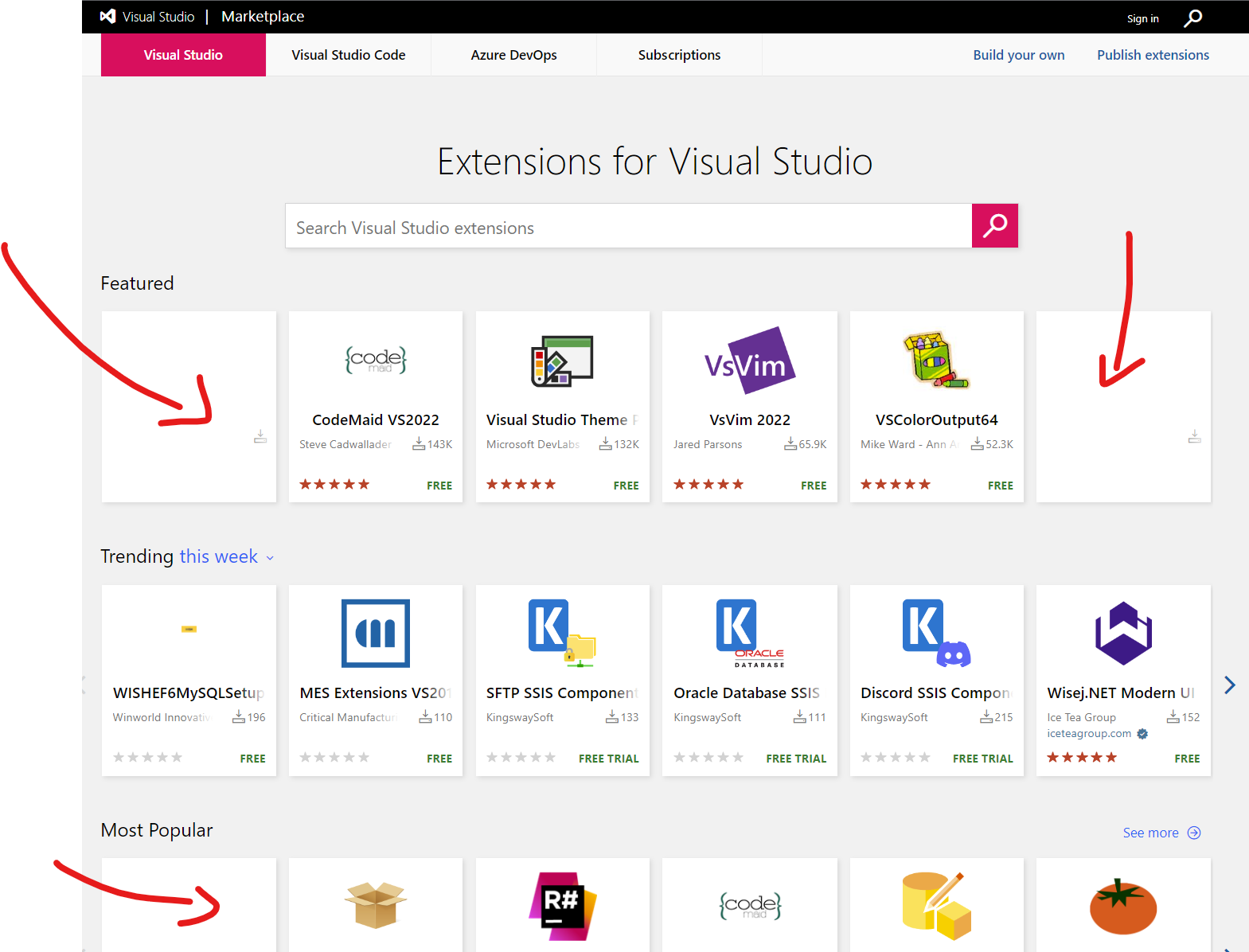Open the VSColorOutput64 crayon box icon
Viewport: 1249px width, 952px height.
936,360
